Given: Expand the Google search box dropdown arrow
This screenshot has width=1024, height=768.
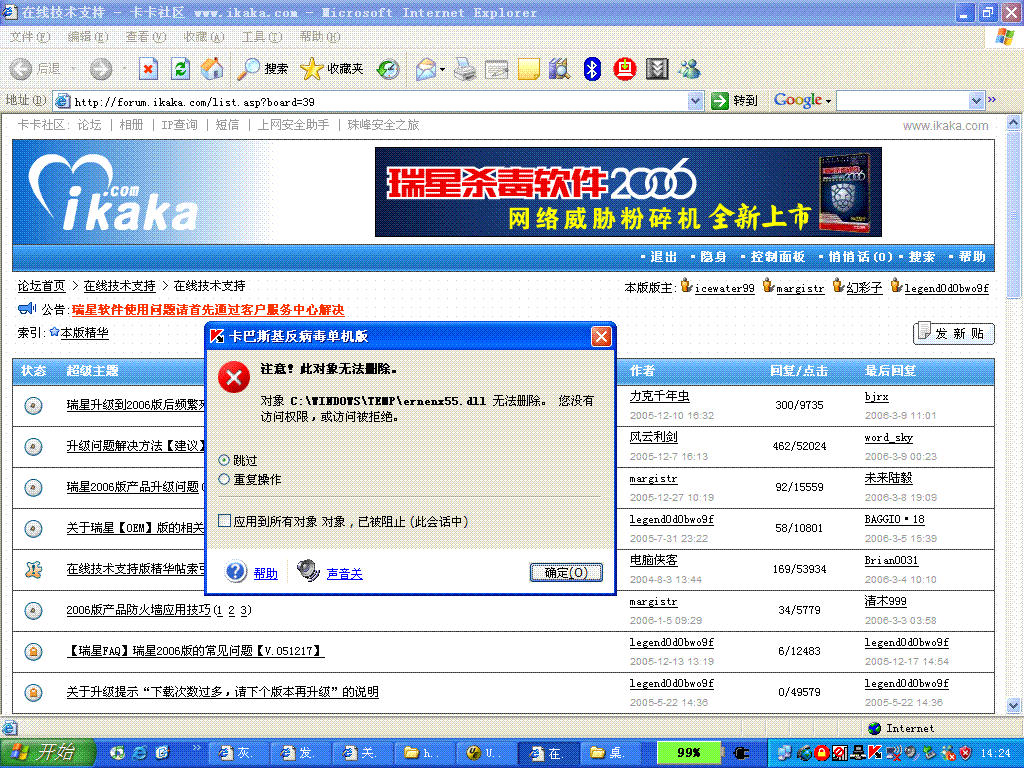Looking at the screenshot, I should point(976,101).
